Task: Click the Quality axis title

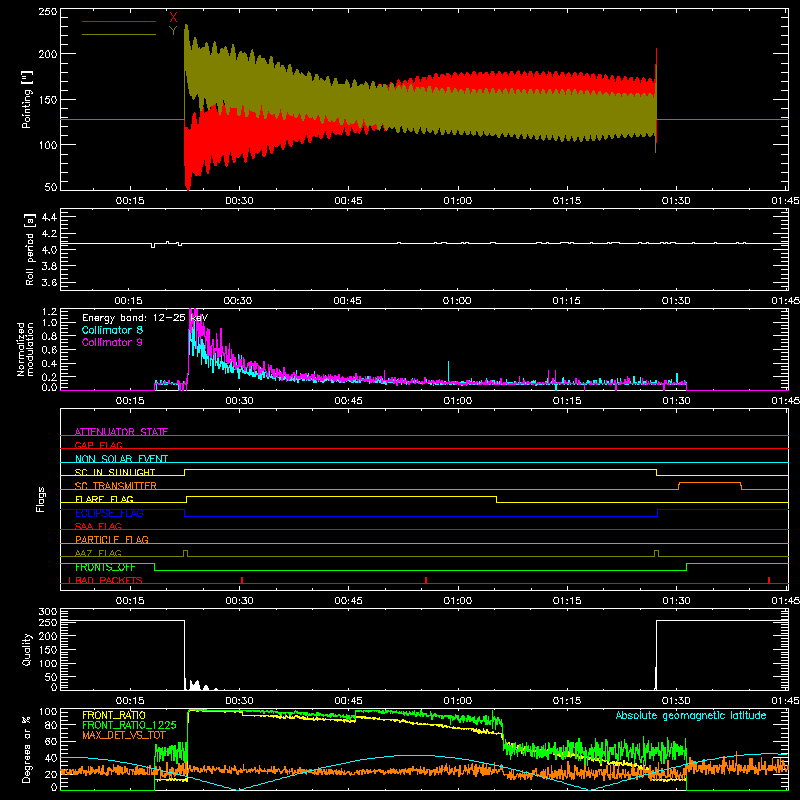Action: pos(27,649)
